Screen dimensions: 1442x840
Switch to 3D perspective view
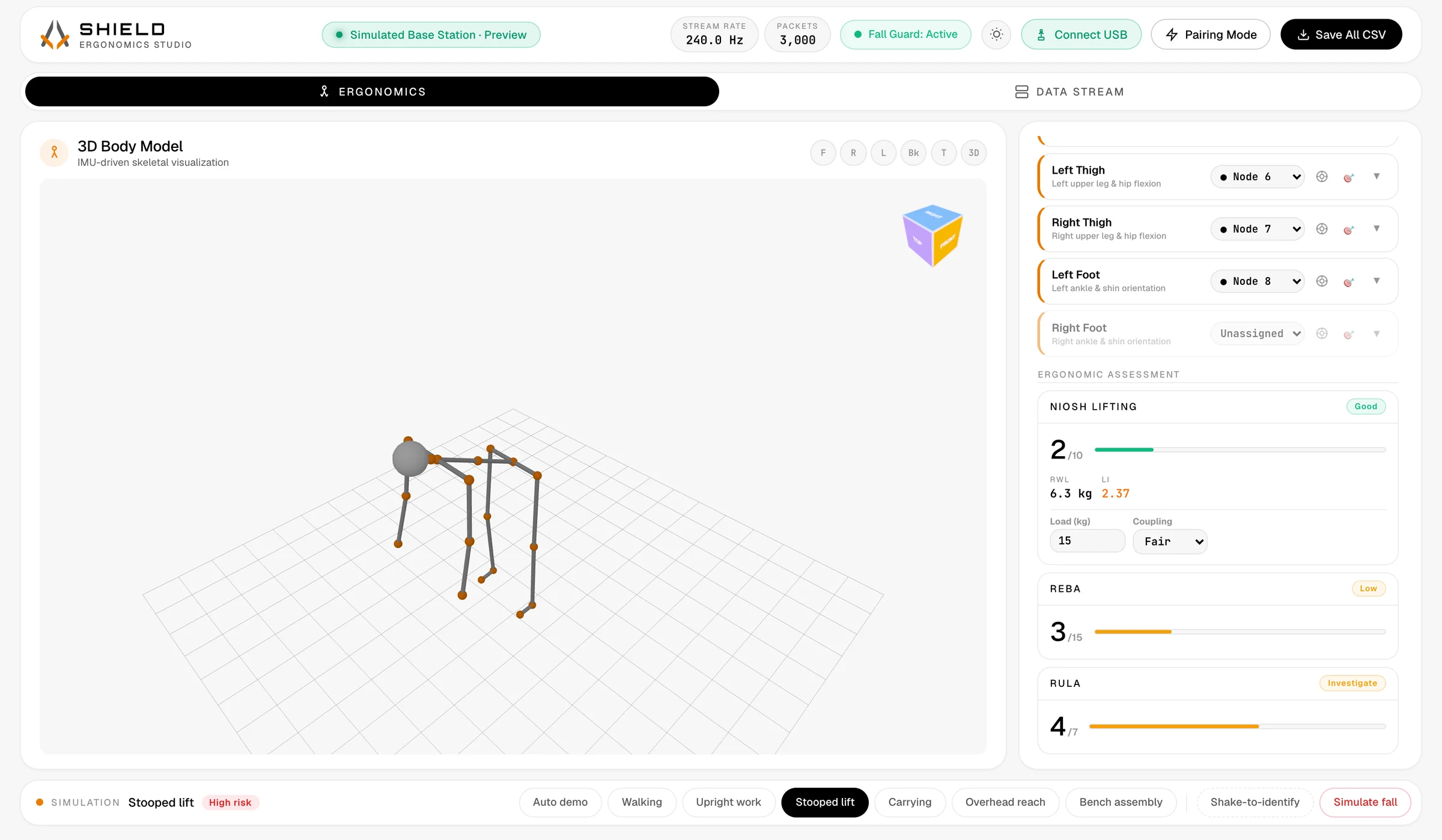click(x=974, y=153)
